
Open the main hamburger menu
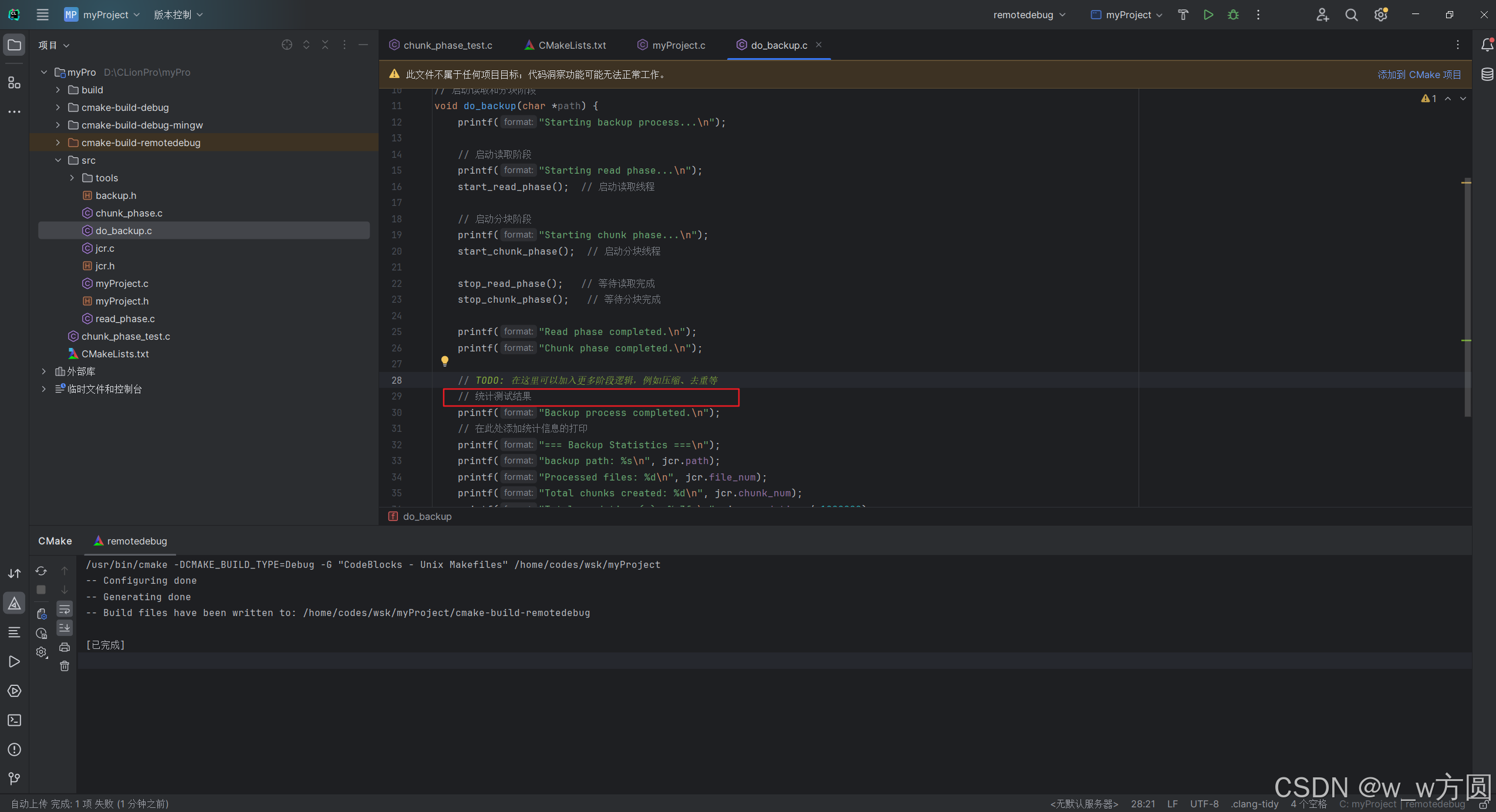tap(42, 15)
